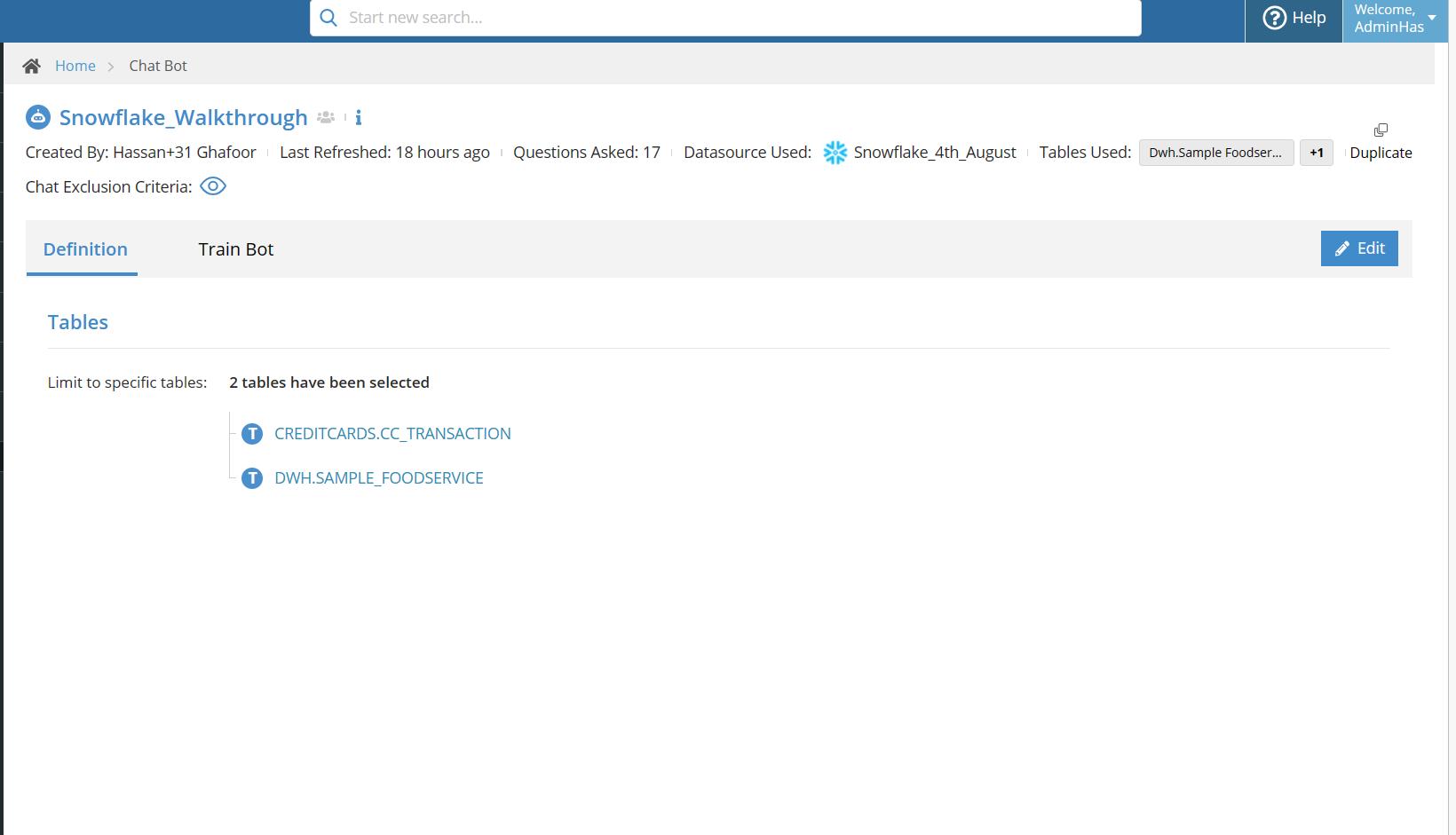Open the CREDITCARDS.CC_TRANSACTION table link
This screenshot has height=835, width=1456.
[392, 434]
